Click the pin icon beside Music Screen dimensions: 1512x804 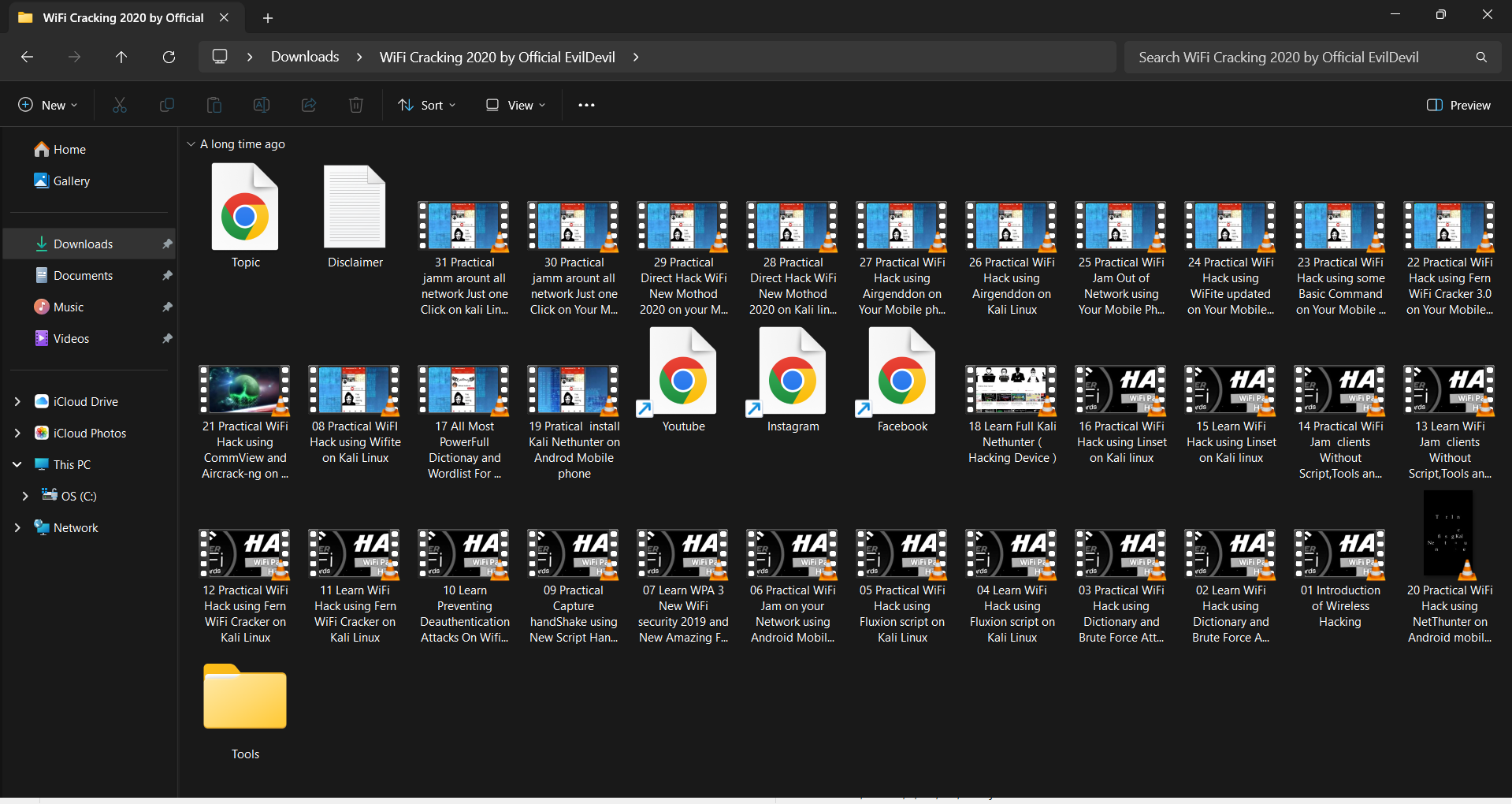click(167, 307)
